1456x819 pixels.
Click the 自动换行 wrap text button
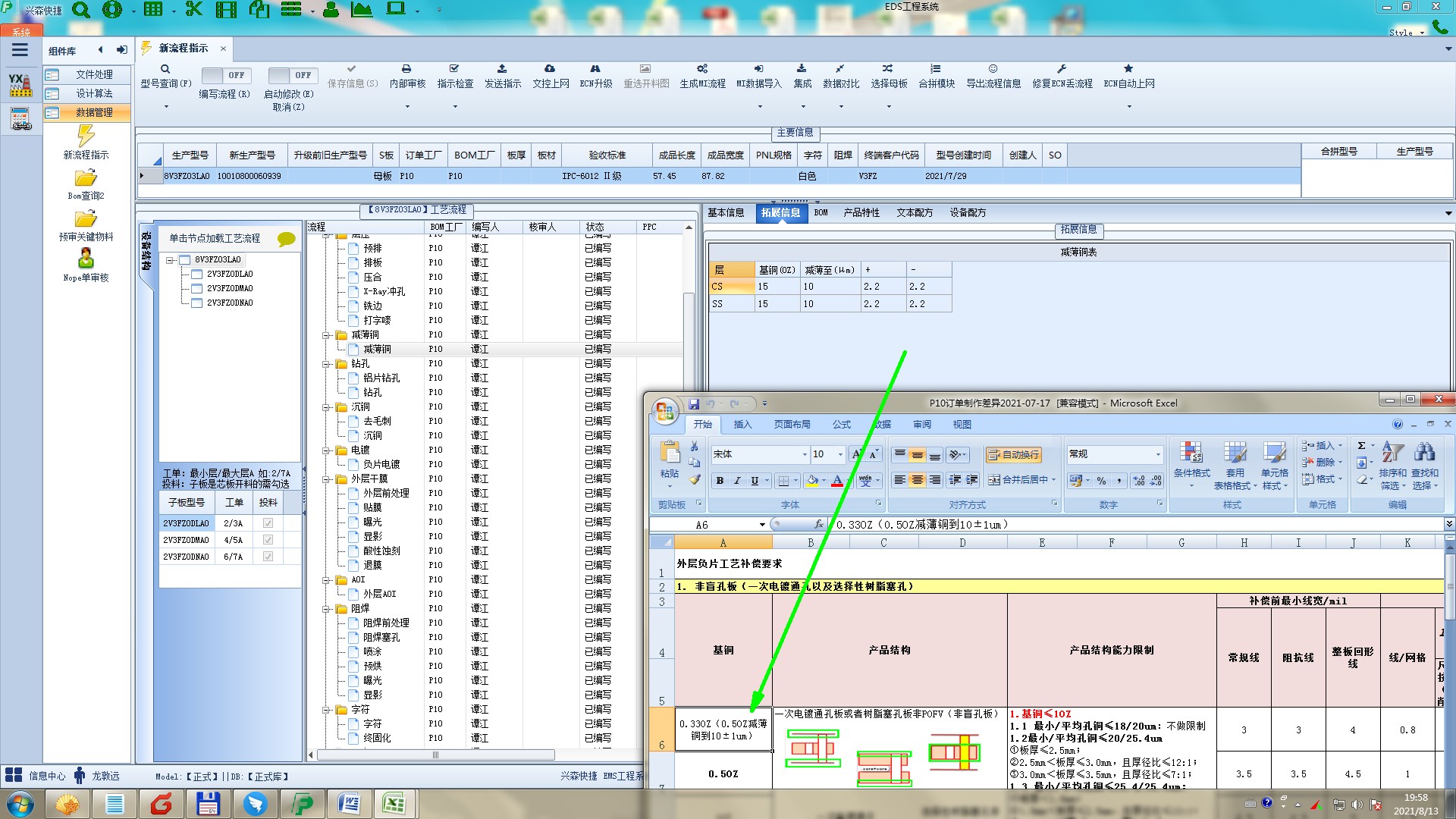(1013, 454)
